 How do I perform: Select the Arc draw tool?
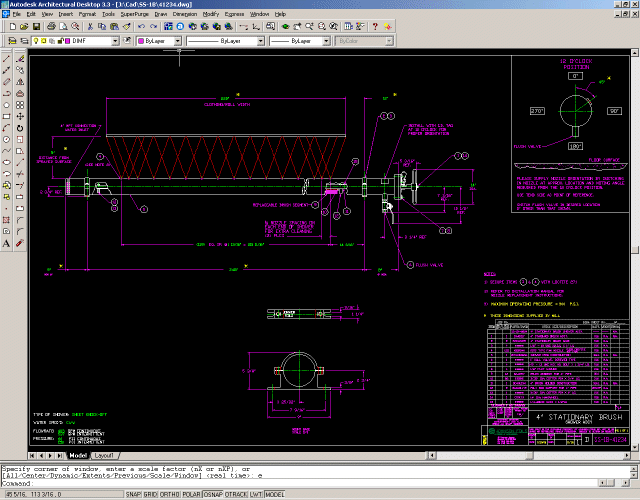[x=7, y=128]
